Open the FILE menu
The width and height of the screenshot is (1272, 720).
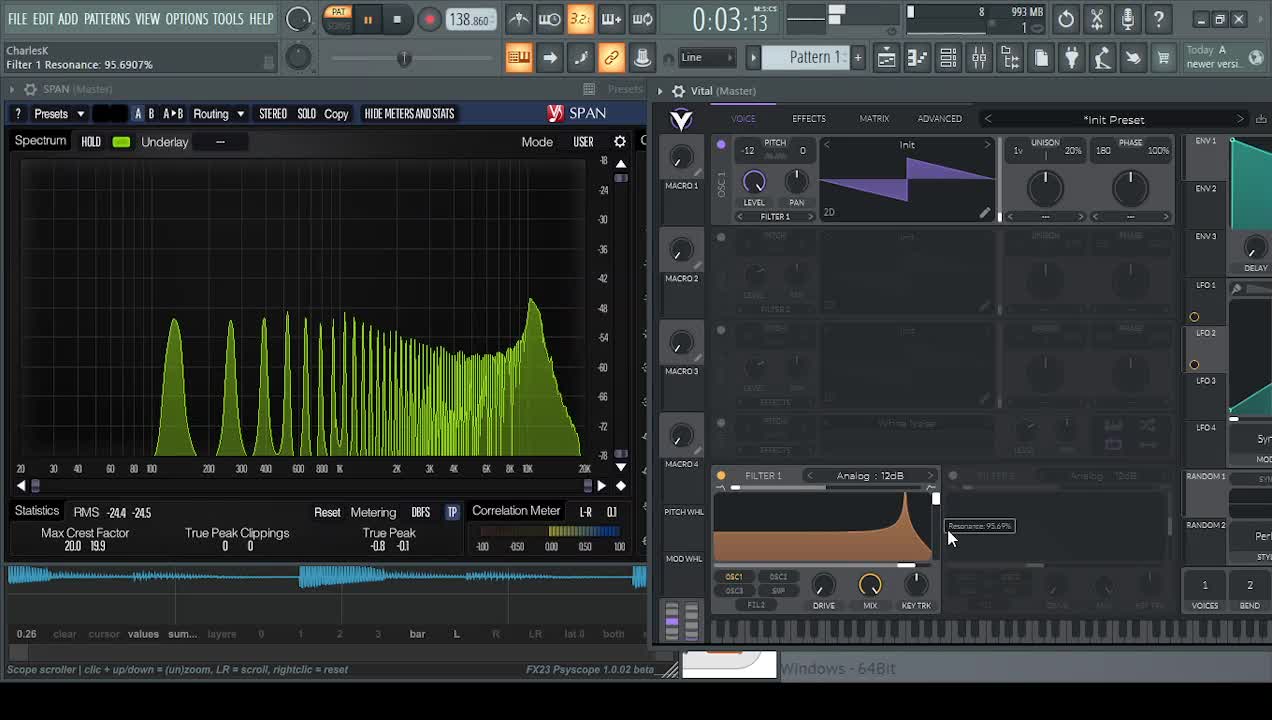click(18, 19)
